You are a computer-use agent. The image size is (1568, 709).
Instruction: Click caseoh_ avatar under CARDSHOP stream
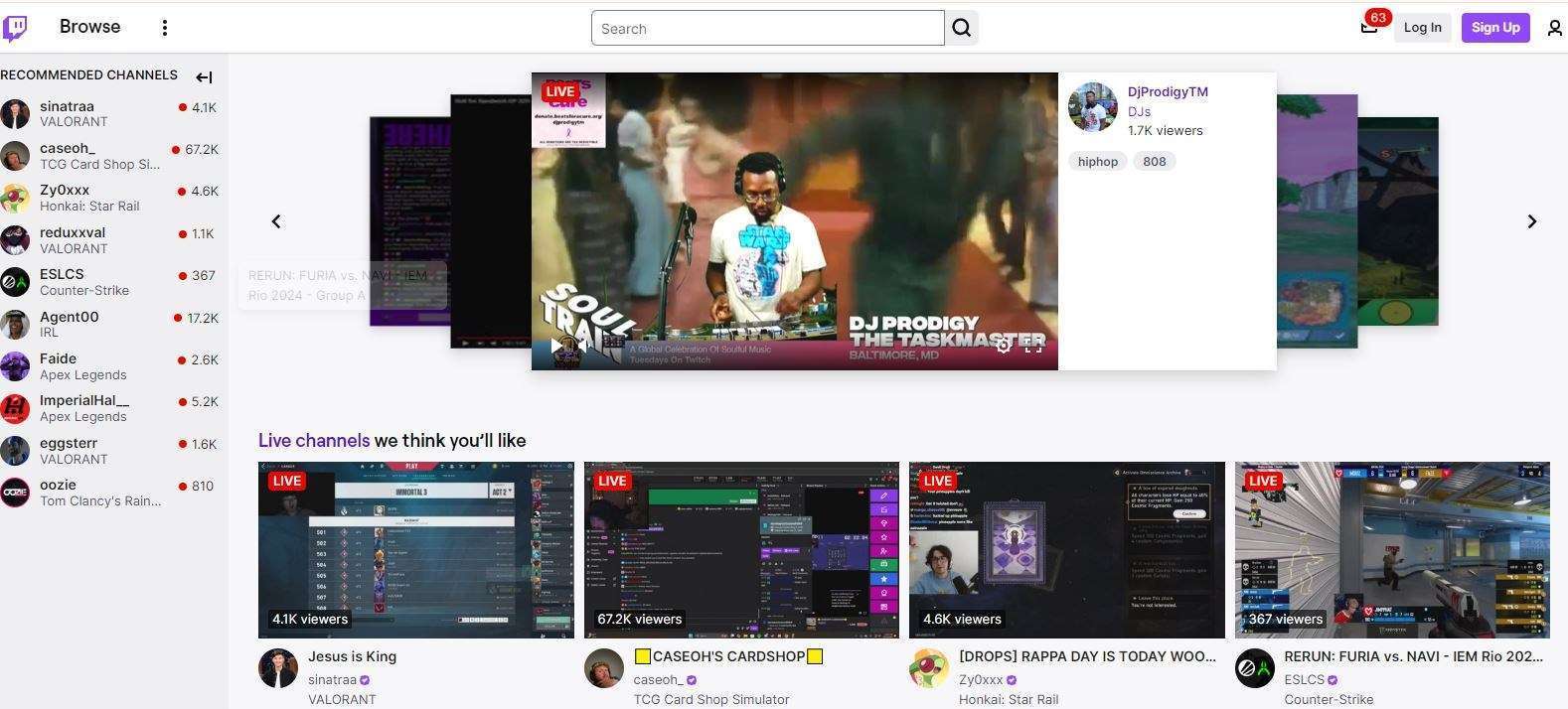604,668
